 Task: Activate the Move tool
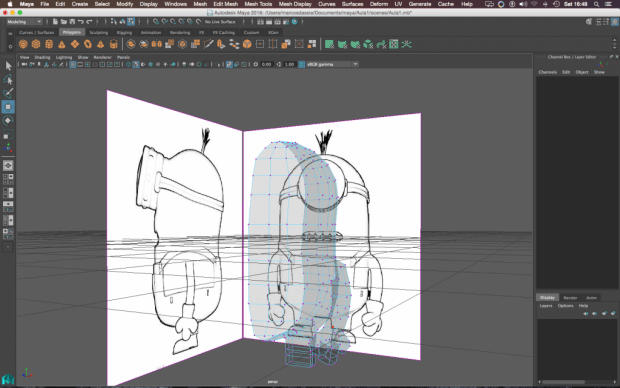pyautogui.click(x=8, y=107)
